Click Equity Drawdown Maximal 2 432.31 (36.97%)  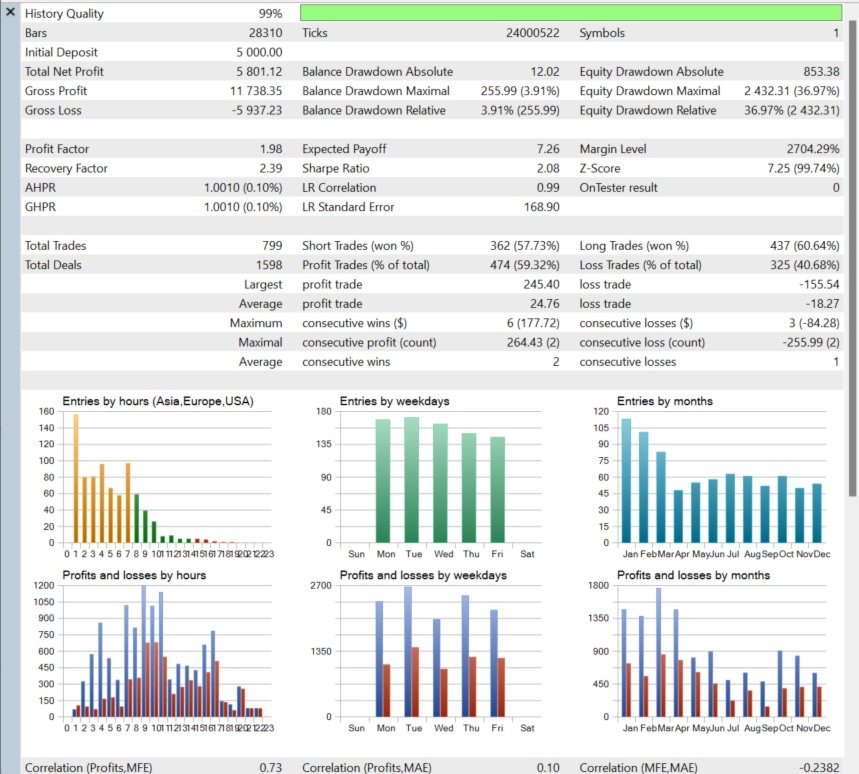[x=792, y=91]
